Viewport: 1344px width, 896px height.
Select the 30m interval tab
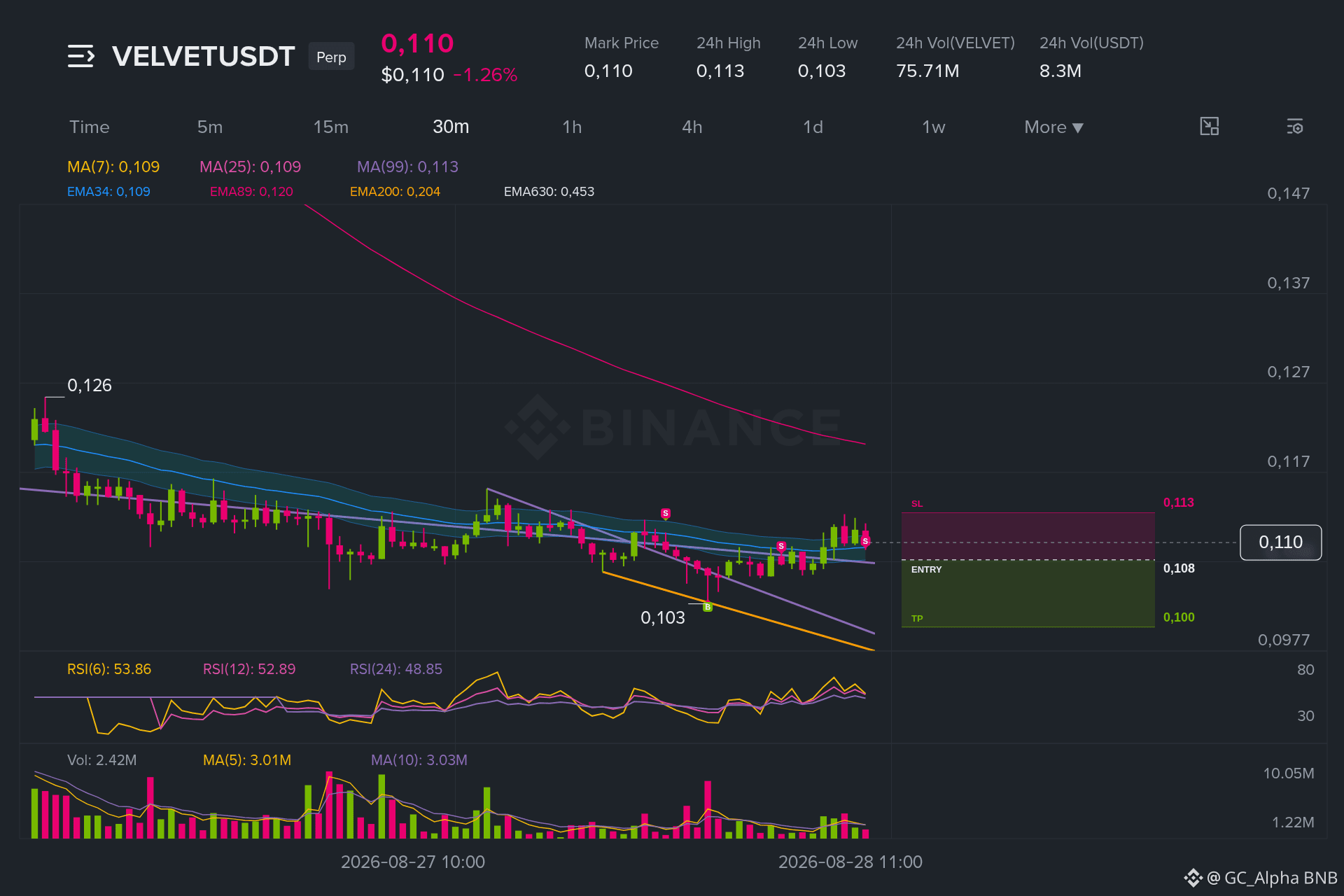tap(451, 127)
